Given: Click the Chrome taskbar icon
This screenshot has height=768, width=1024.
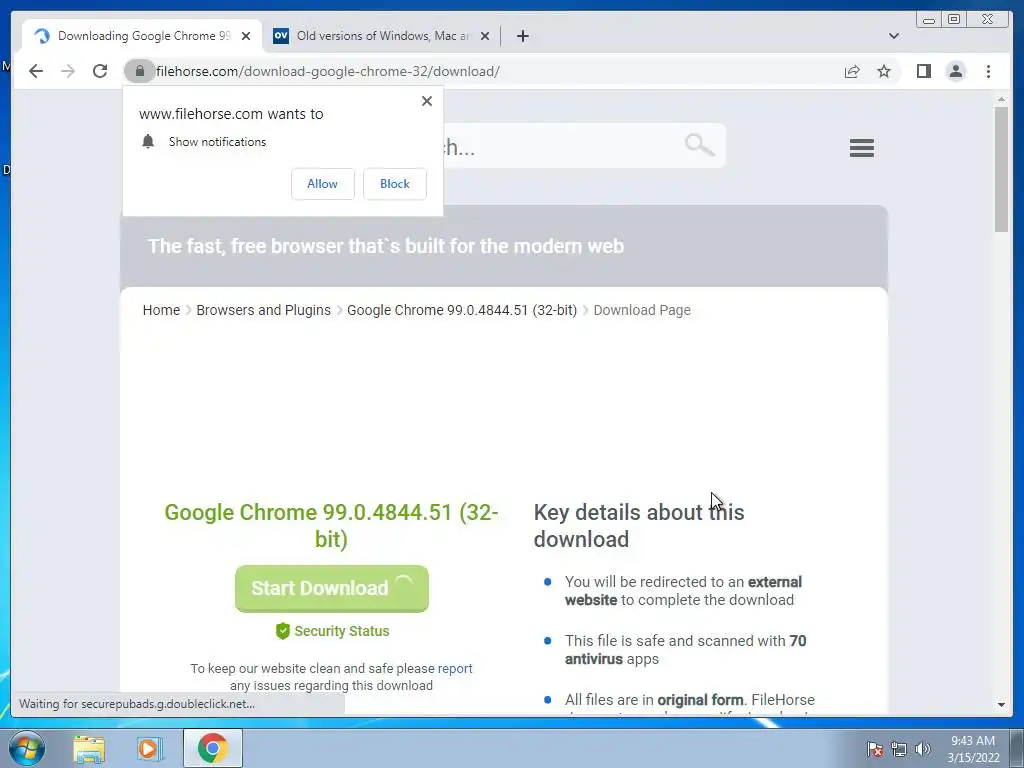Looking at the screenshot, I should click(212, 749).
